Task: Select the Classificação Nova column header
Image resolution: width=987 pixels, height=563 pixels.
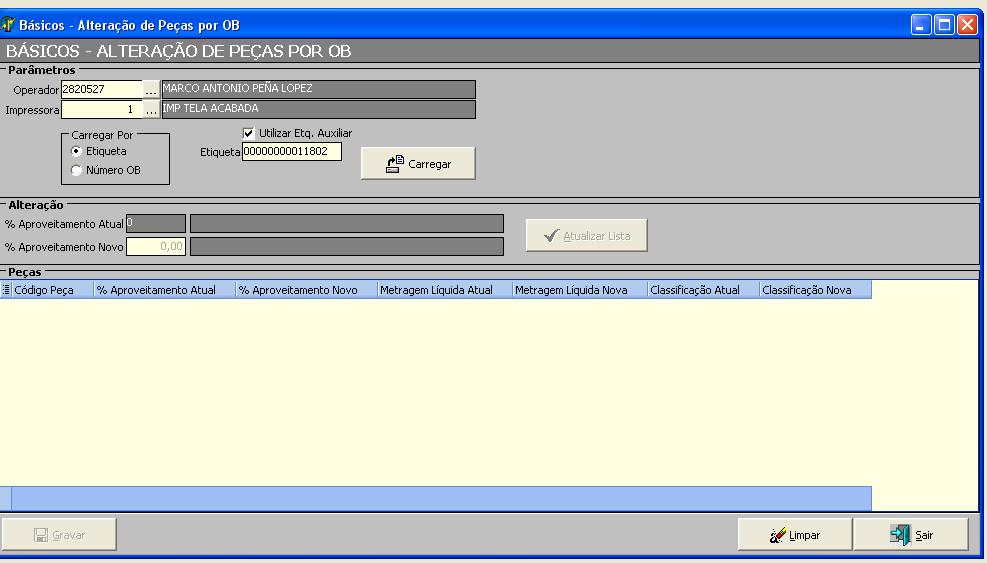Action: pyautogui.click(x=814, y=290)
